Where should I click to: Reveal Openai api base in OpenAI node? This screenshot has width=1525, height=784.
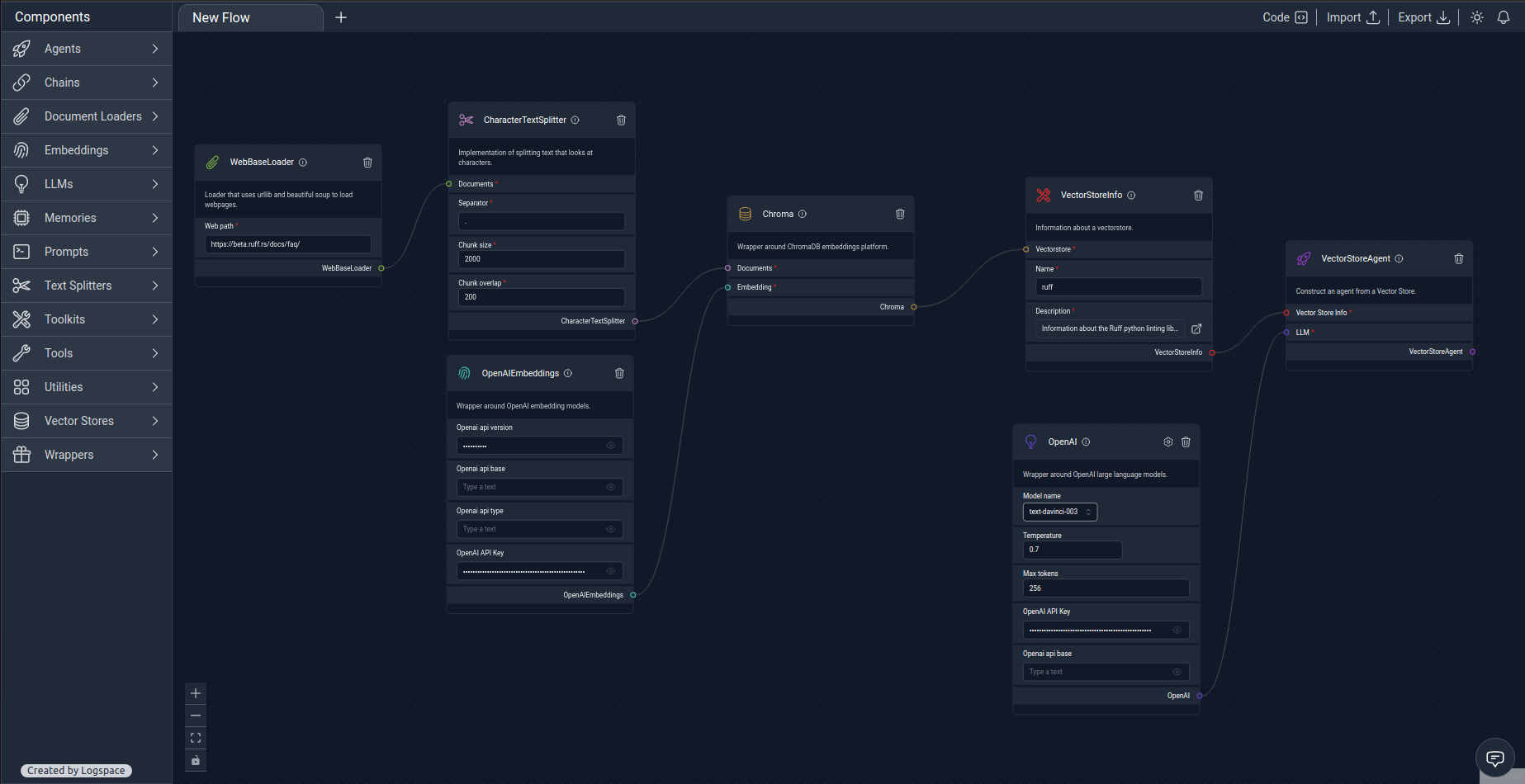1177,673
